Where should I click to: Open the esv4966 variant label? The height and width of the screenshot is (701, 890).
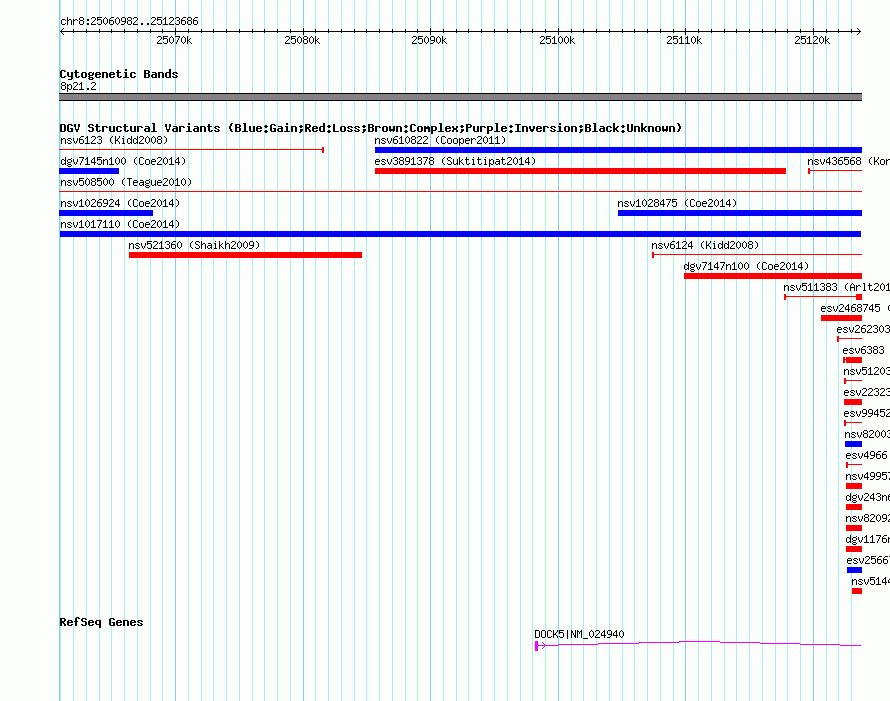tap(866, 455)
